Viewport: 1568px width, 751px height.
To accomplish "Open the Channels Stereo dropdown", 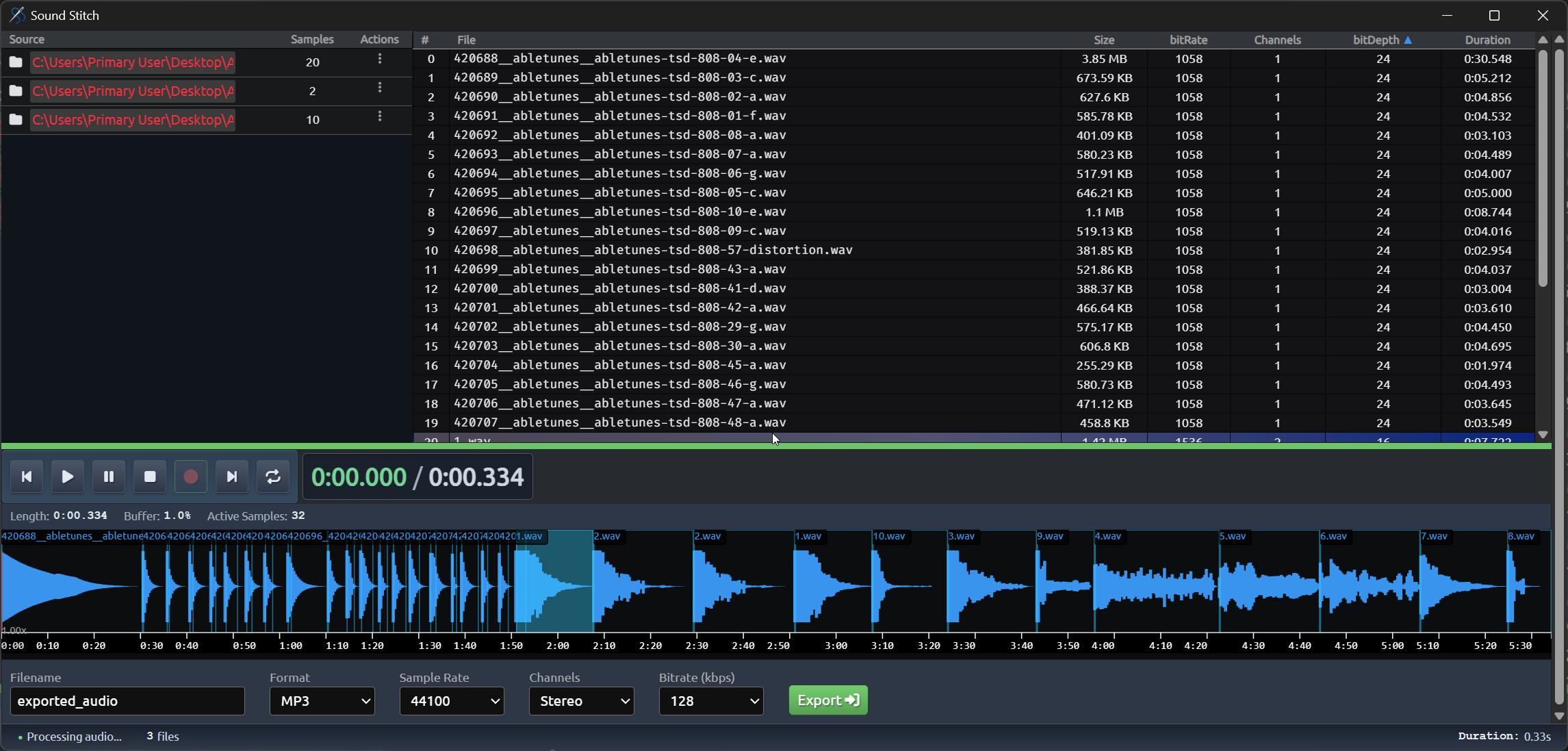I will point(582,701).
